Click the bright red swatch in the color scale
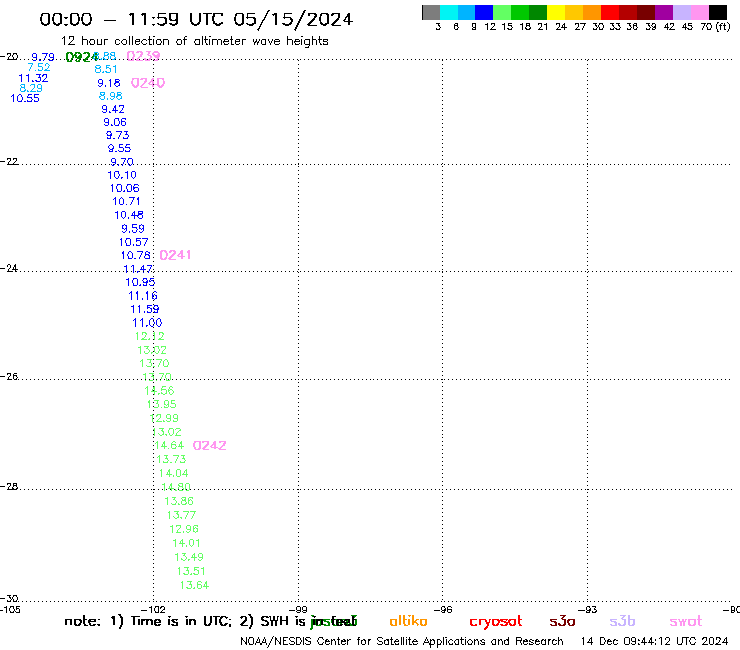The width and height of the screenshot is (740, 650). (610, 12)
